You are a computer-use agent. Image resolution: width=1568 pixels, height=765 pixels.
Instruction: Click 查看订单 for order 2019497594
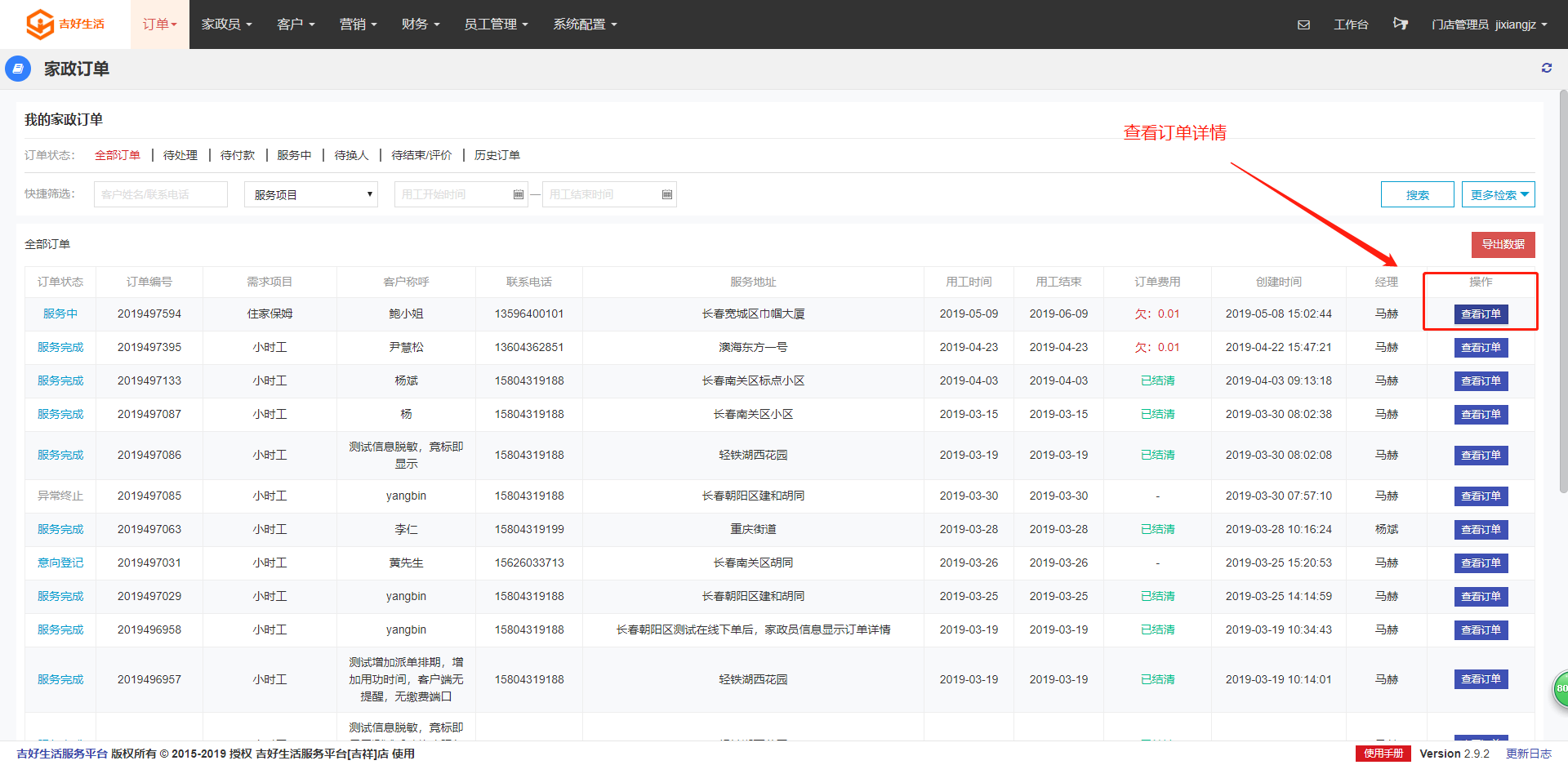point(1481,314)
